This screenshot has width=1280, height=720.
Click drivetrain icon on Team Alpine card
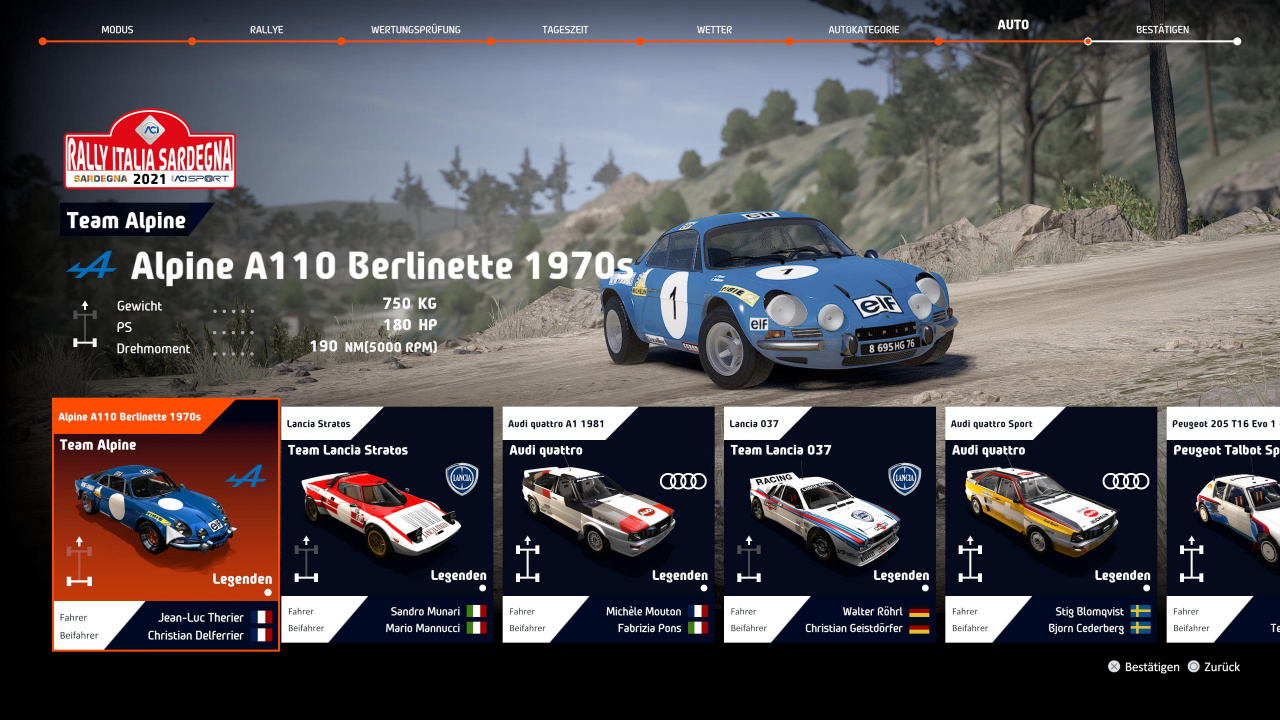click(79, 561)
